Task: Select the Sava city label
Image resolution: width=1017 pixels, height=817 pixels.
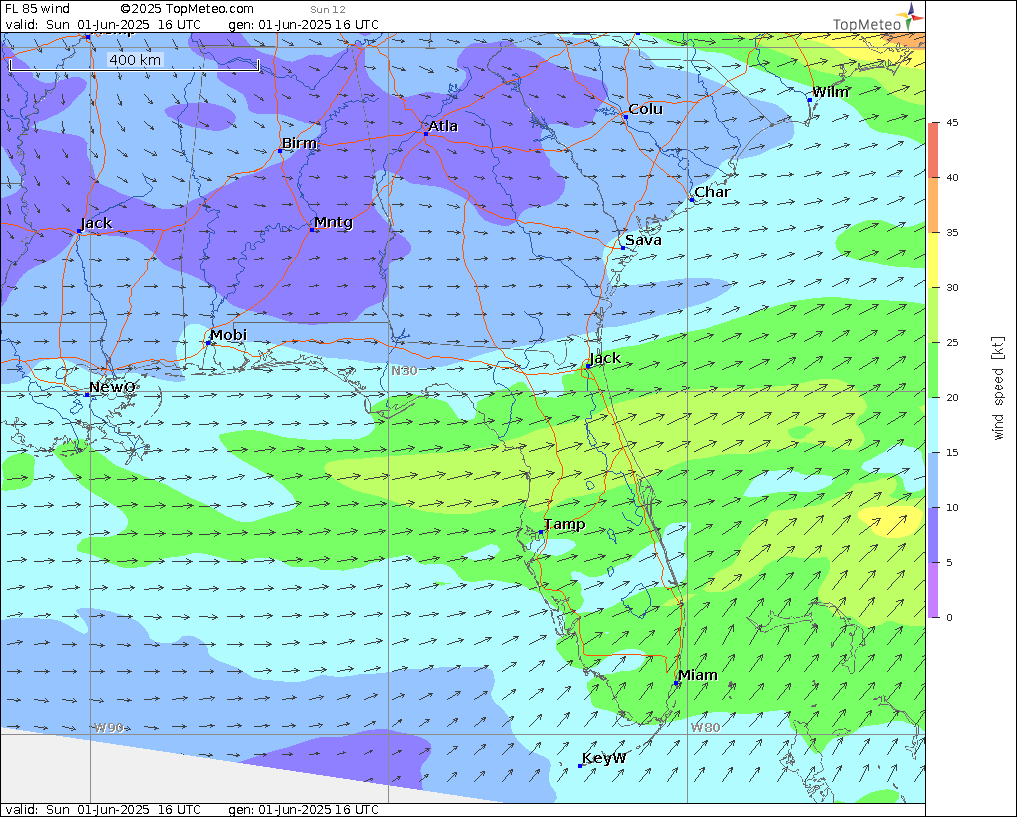Action: click(x=643, y=240)
